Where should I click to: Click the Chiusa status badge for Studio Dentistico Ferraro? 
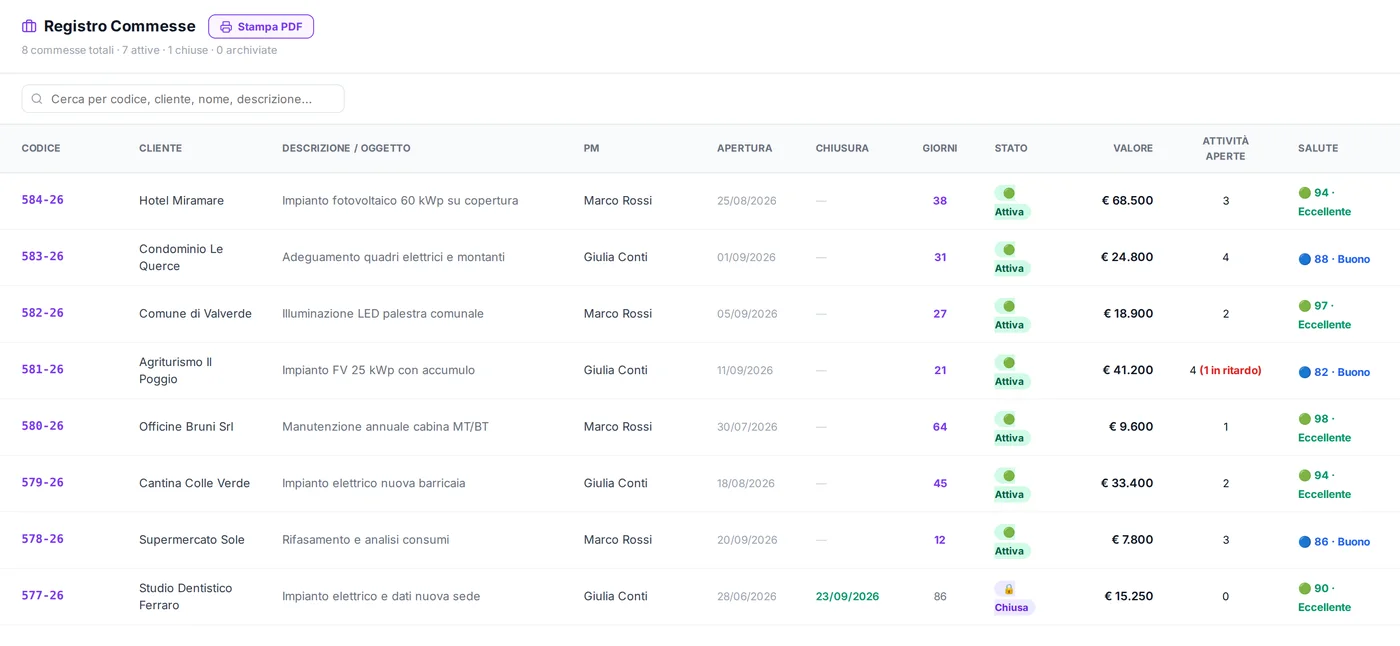coord(1014,598)
